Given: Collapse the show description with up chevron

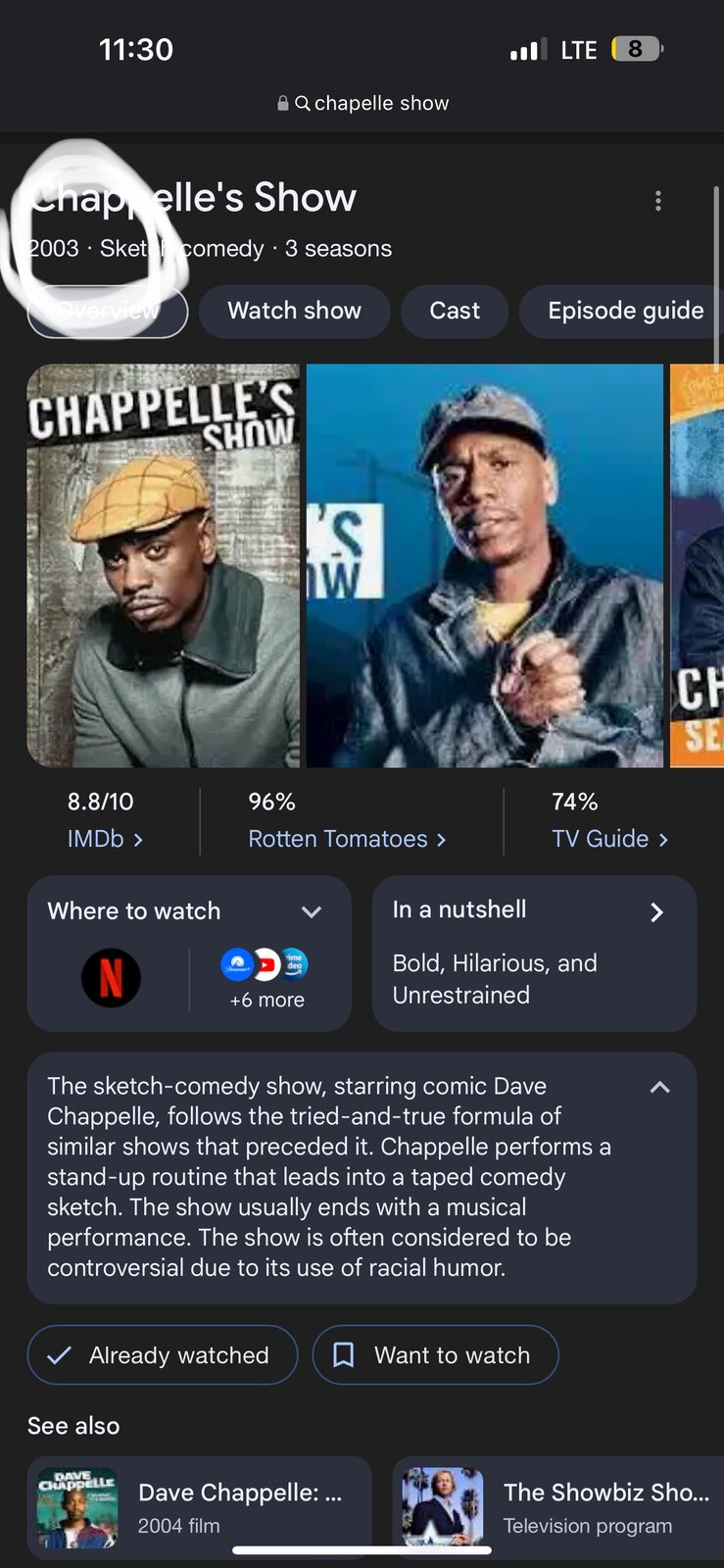Looking at the screenshot, I should tap(660, 1087).
